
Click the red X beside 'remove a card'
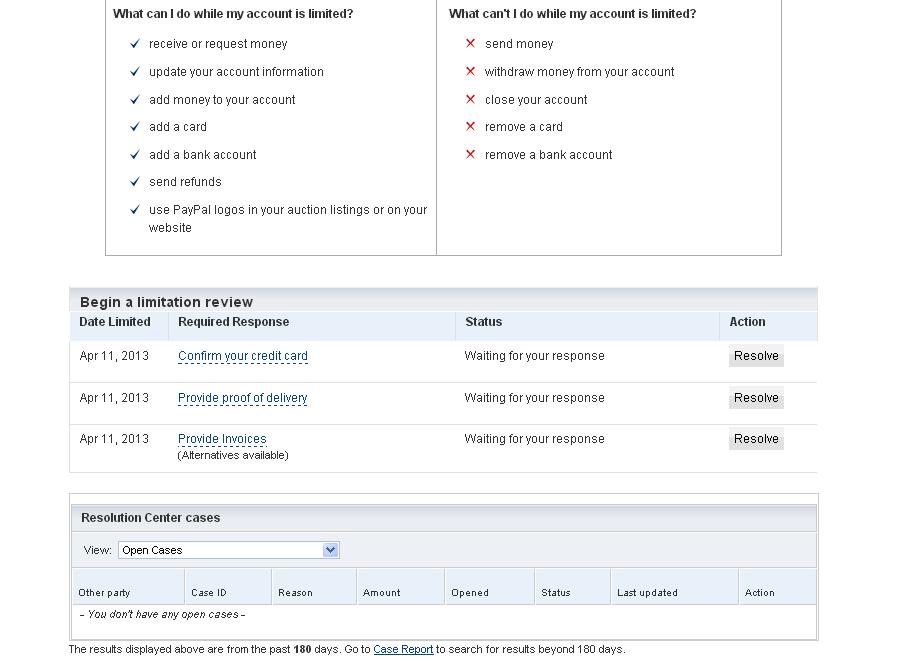[470, 127]
